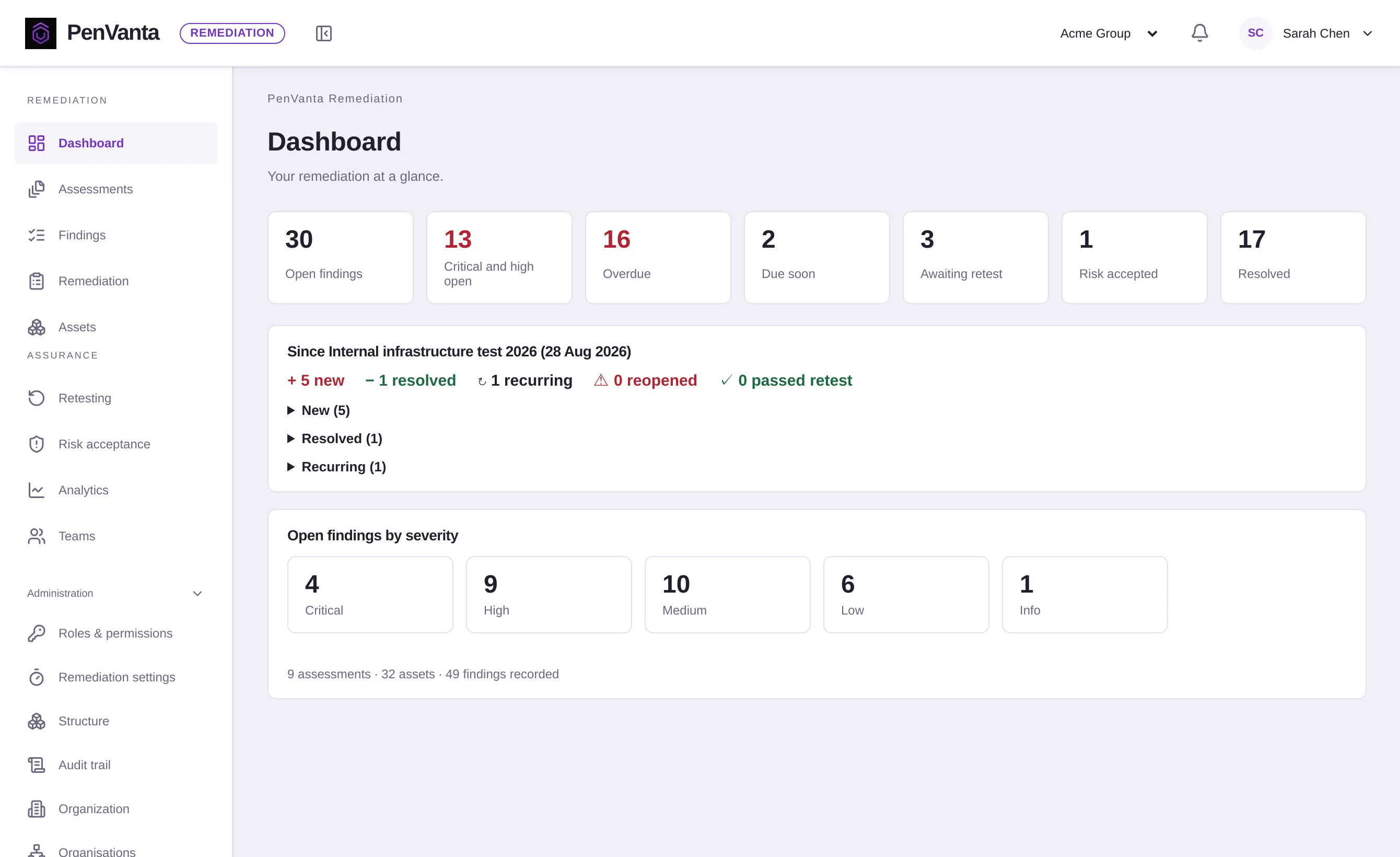Collapse the Administration section chevron
Viewport: 1400px width, 857px height.
tap(198, 594)
